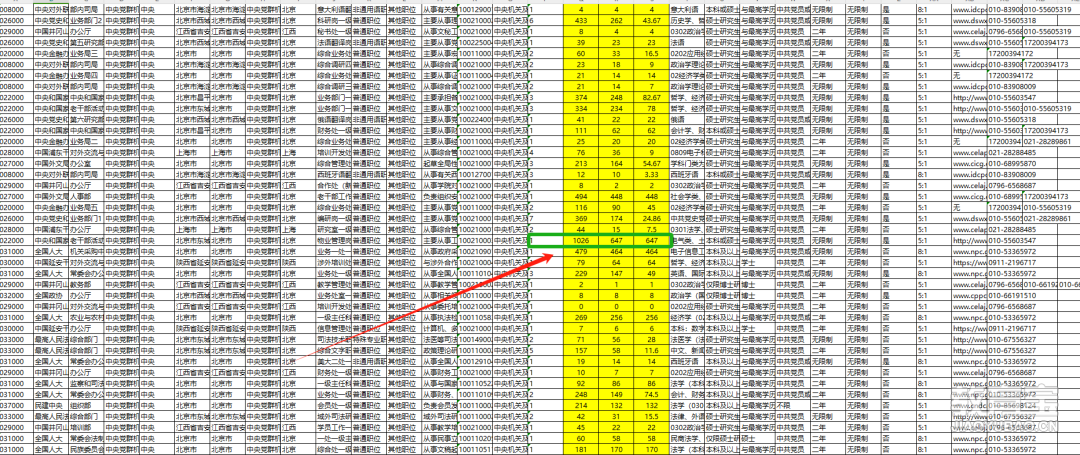Image resolution: width=1080 pixels, height=455 pixels.
Task: Select the cell with value 213
Action: click(x=581, y=164)
